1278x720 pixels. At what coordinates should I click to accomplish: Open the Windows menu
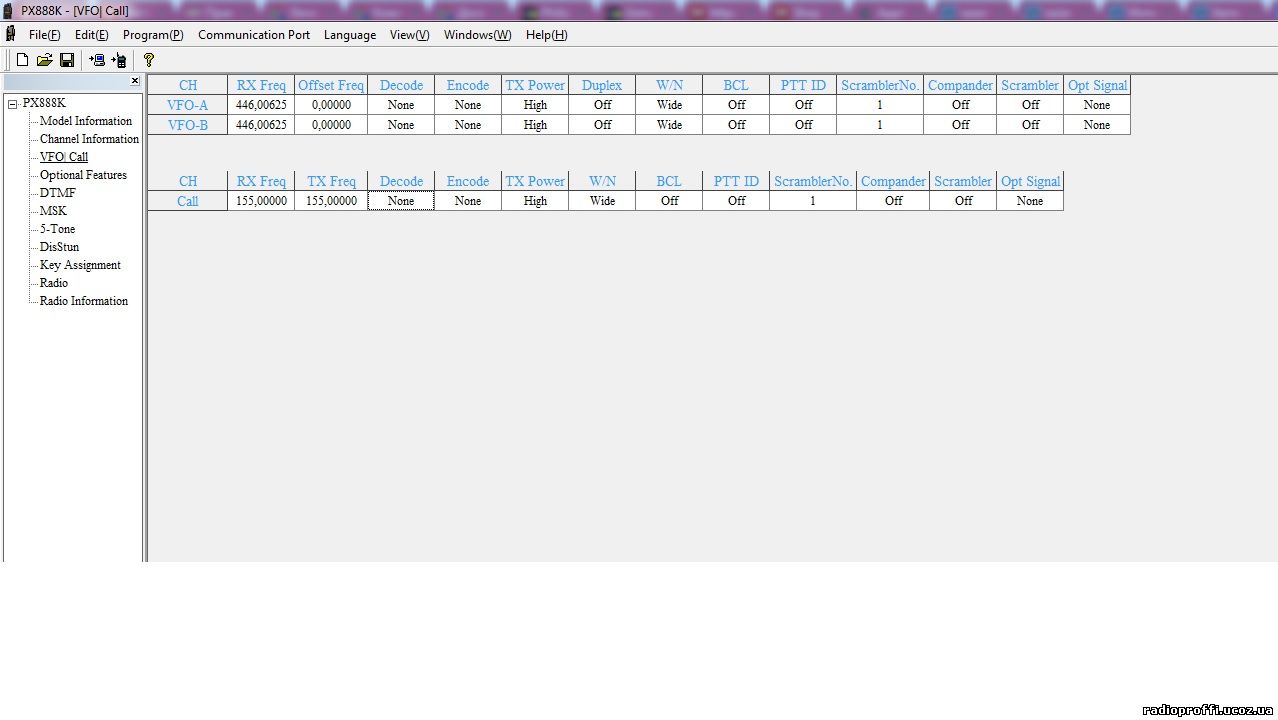[x=477, y=34]
